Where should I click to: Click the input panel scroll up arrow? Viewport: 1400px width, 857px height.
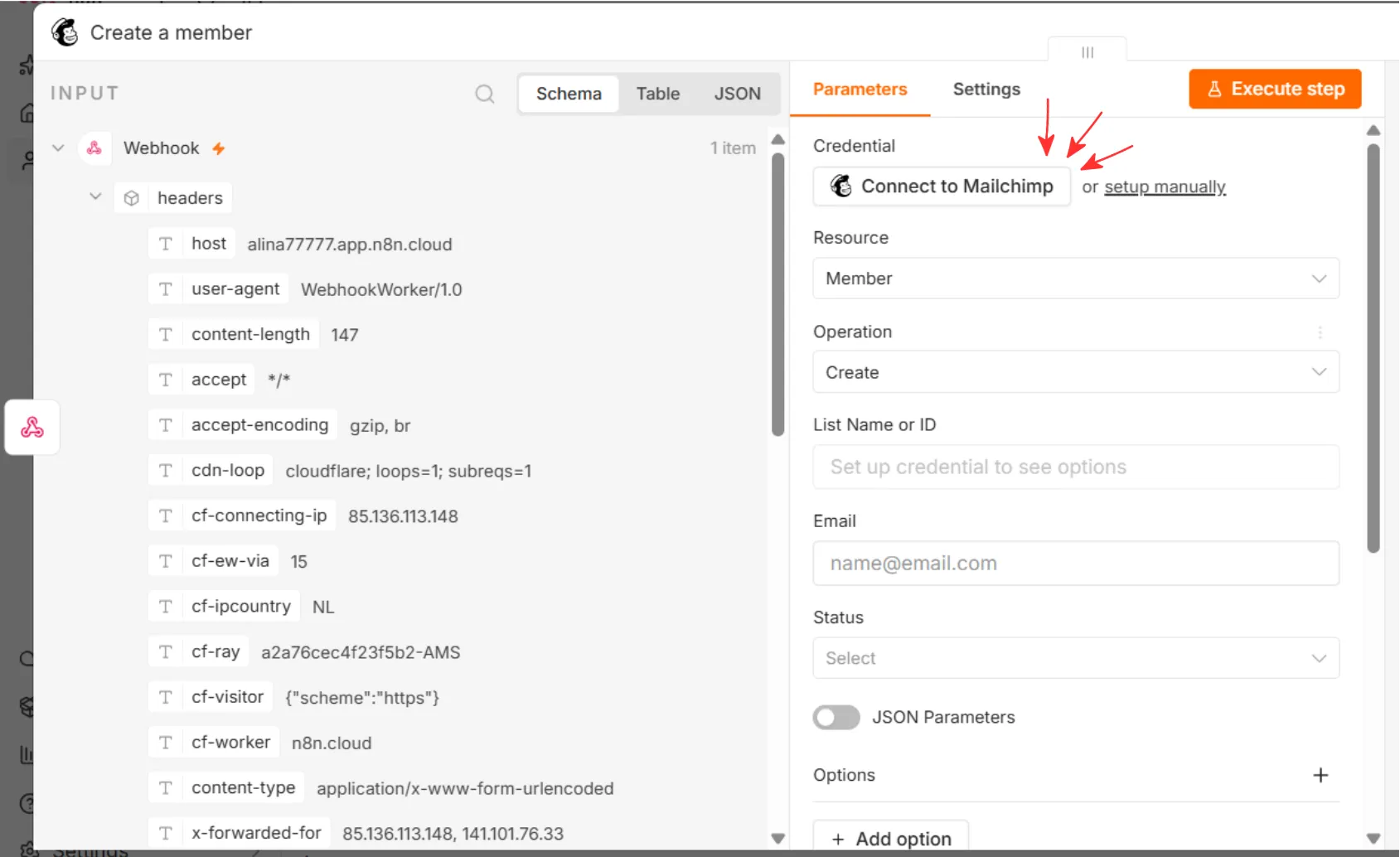pos(778,139)
